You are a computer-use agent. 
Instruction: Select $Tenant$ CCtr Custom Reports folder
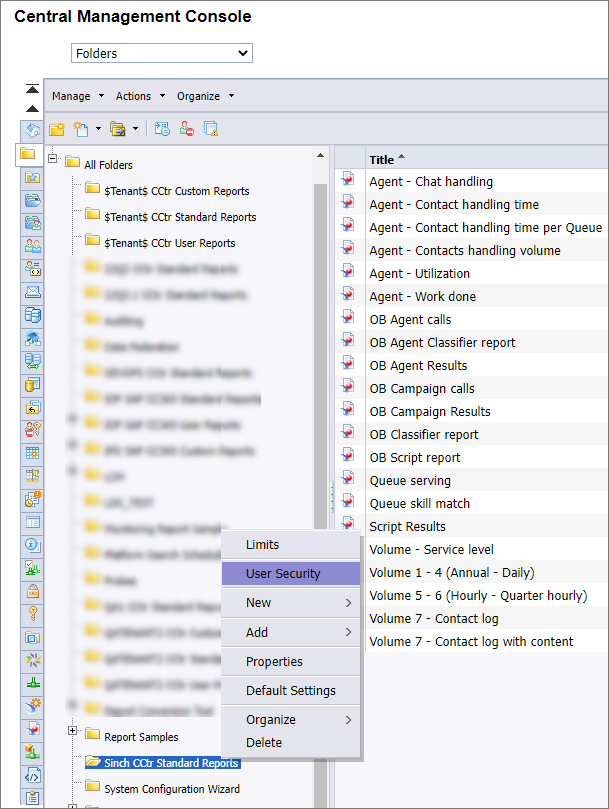coord(176,191)
